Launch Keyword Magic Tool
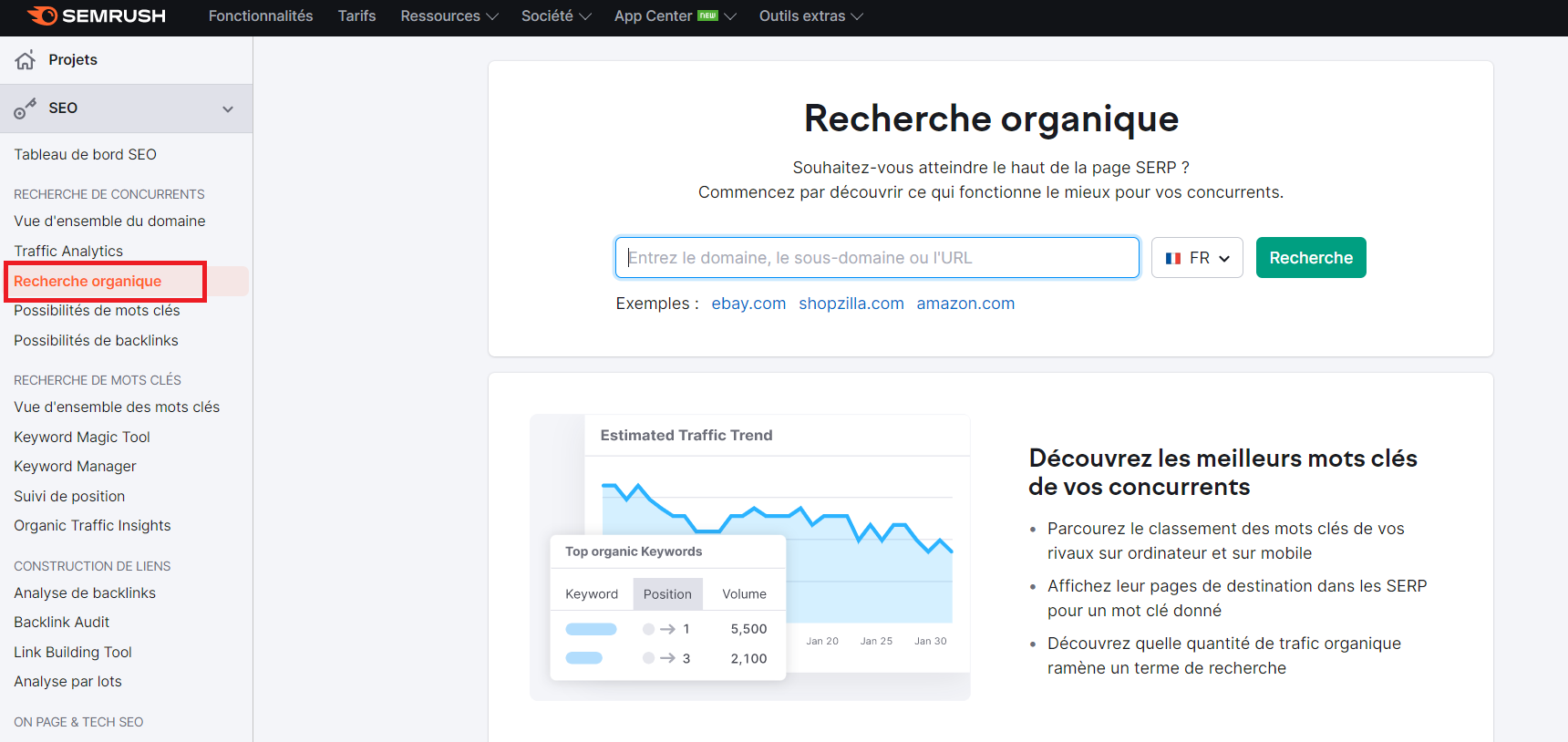The height and width of the screenshot is (742, 1568). (82, 438)
